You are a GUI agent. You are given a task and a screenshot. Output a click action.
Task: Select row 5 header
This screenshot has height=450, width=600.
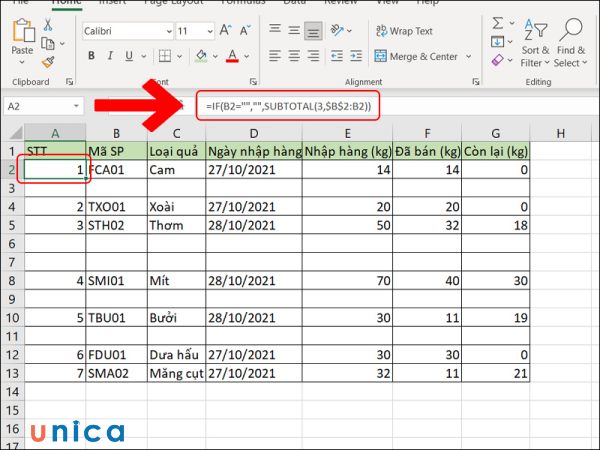pyautogui.click(x=12, y=225)
